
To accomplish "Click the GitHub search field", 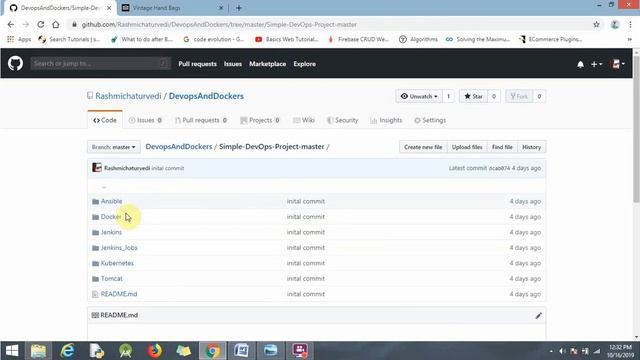I will click(x=100, y=63).
